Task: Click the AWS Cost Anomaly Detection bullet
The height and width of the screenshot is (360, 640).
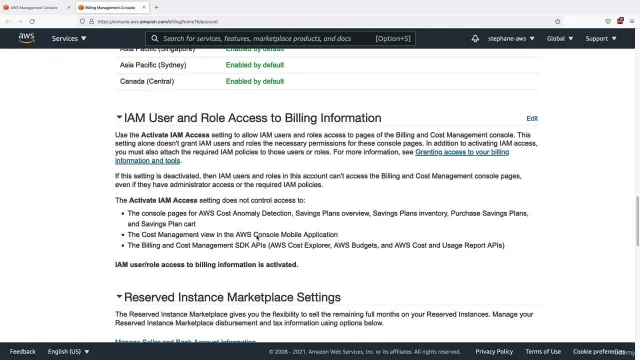Action: (x=328, y=218)
